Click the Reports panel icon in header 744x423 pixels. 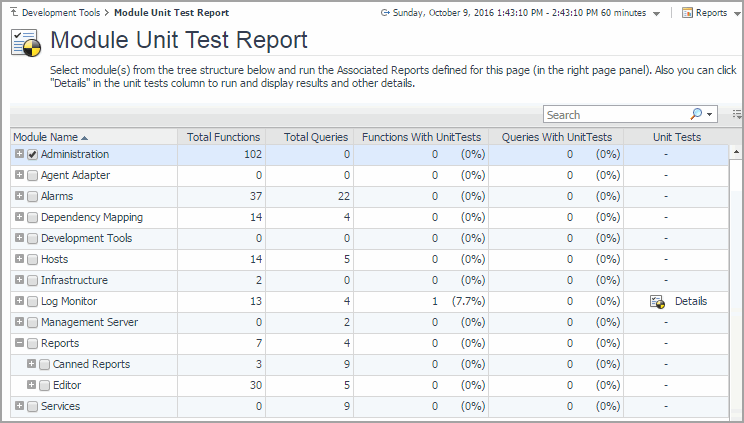click(x=688, y=13)
